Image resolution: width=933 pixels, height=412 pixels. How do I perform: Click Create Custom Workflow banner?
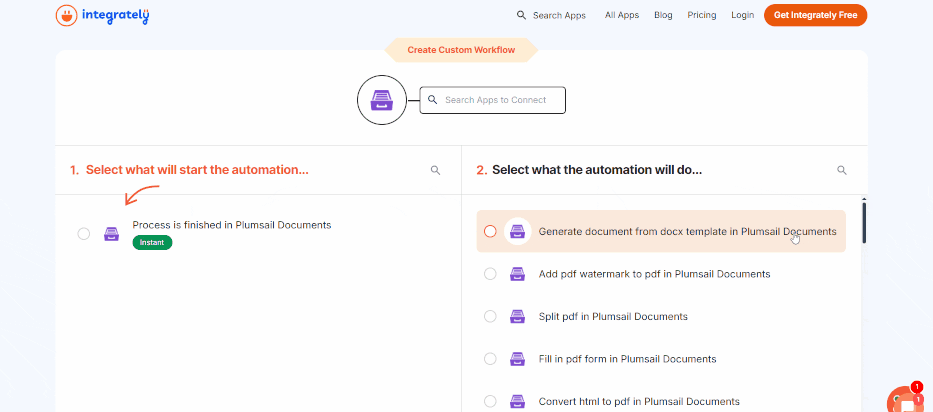(461, 50)
